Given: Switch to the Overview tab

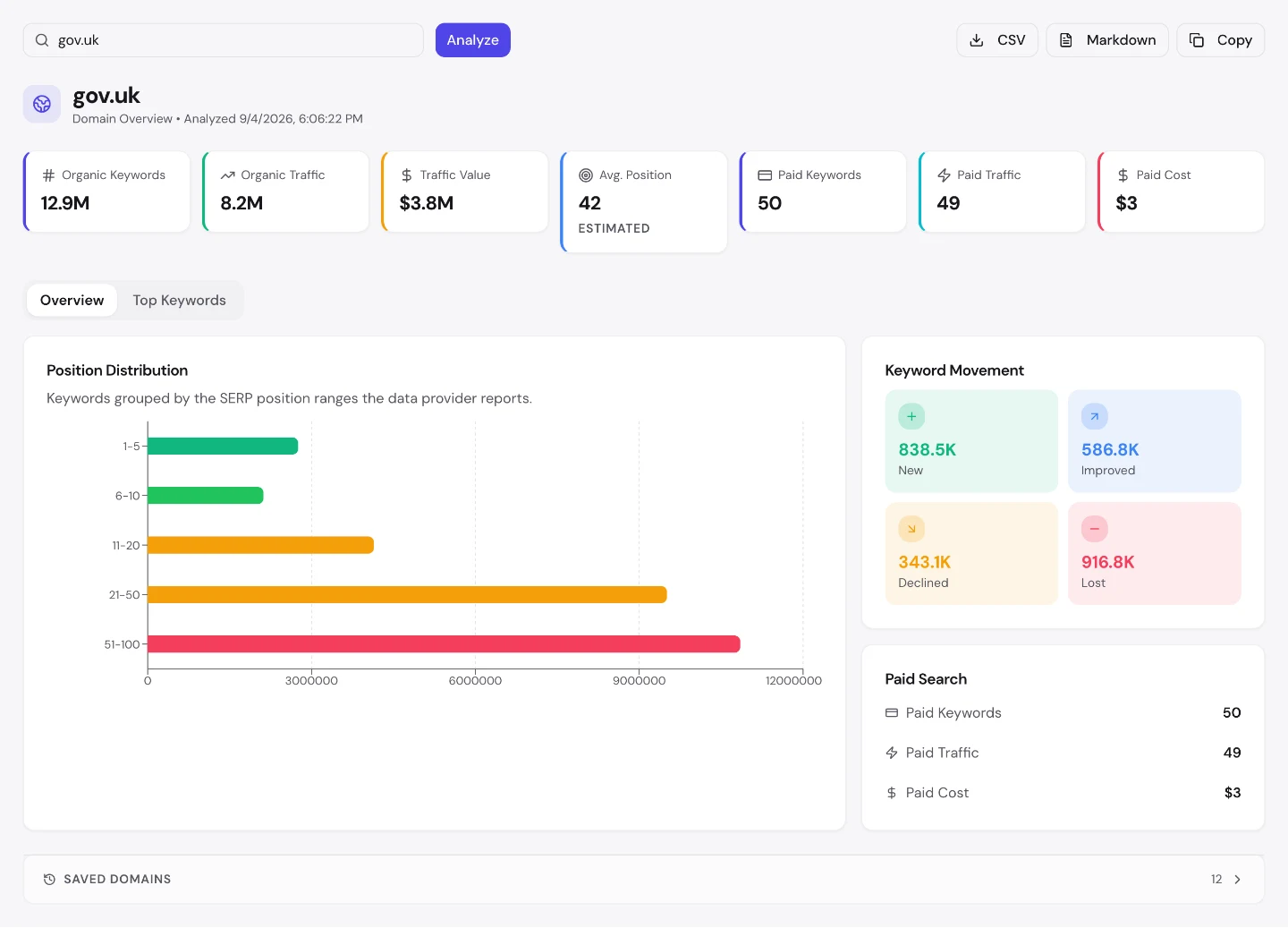Looking at the screenshot, I should (72, 301).
